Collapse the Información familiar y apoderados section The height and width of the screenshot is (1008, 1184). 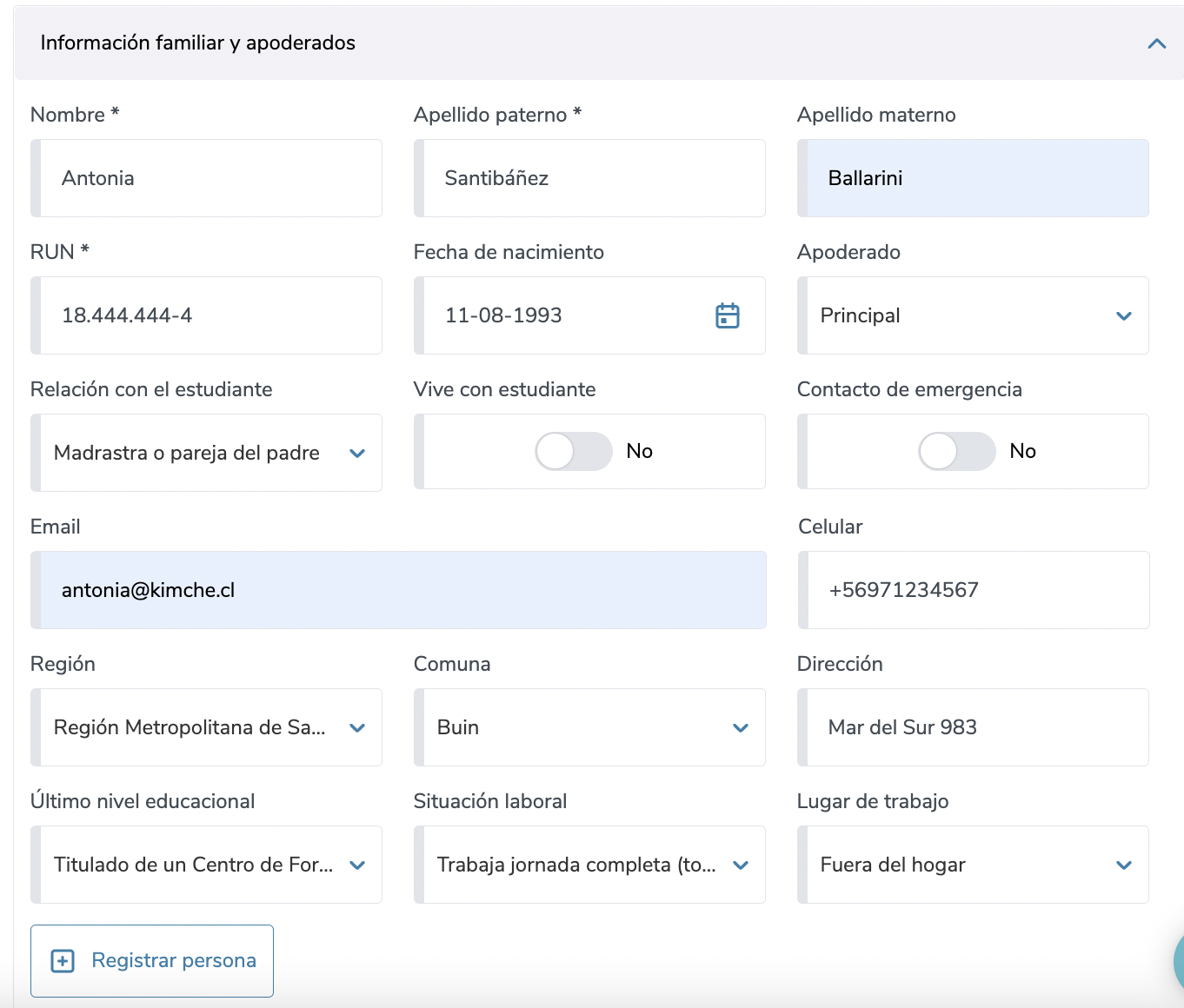1156,43
